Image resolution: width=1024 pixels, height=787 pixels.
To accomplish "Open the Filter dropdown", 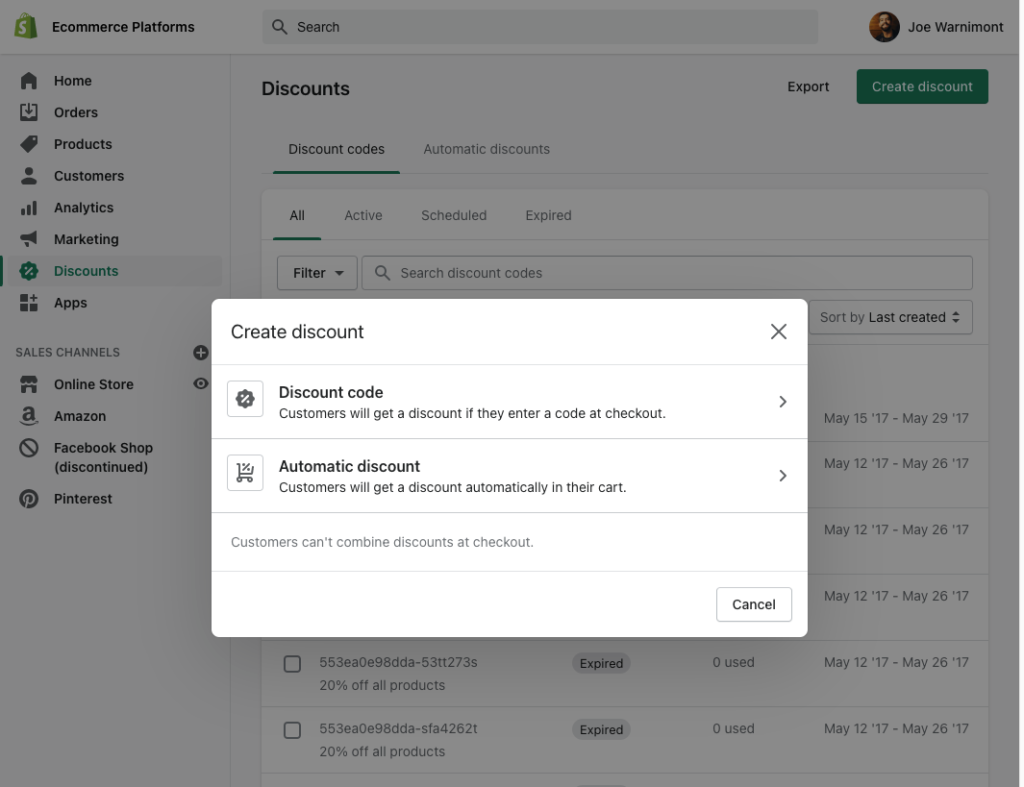I will [317, 273].
